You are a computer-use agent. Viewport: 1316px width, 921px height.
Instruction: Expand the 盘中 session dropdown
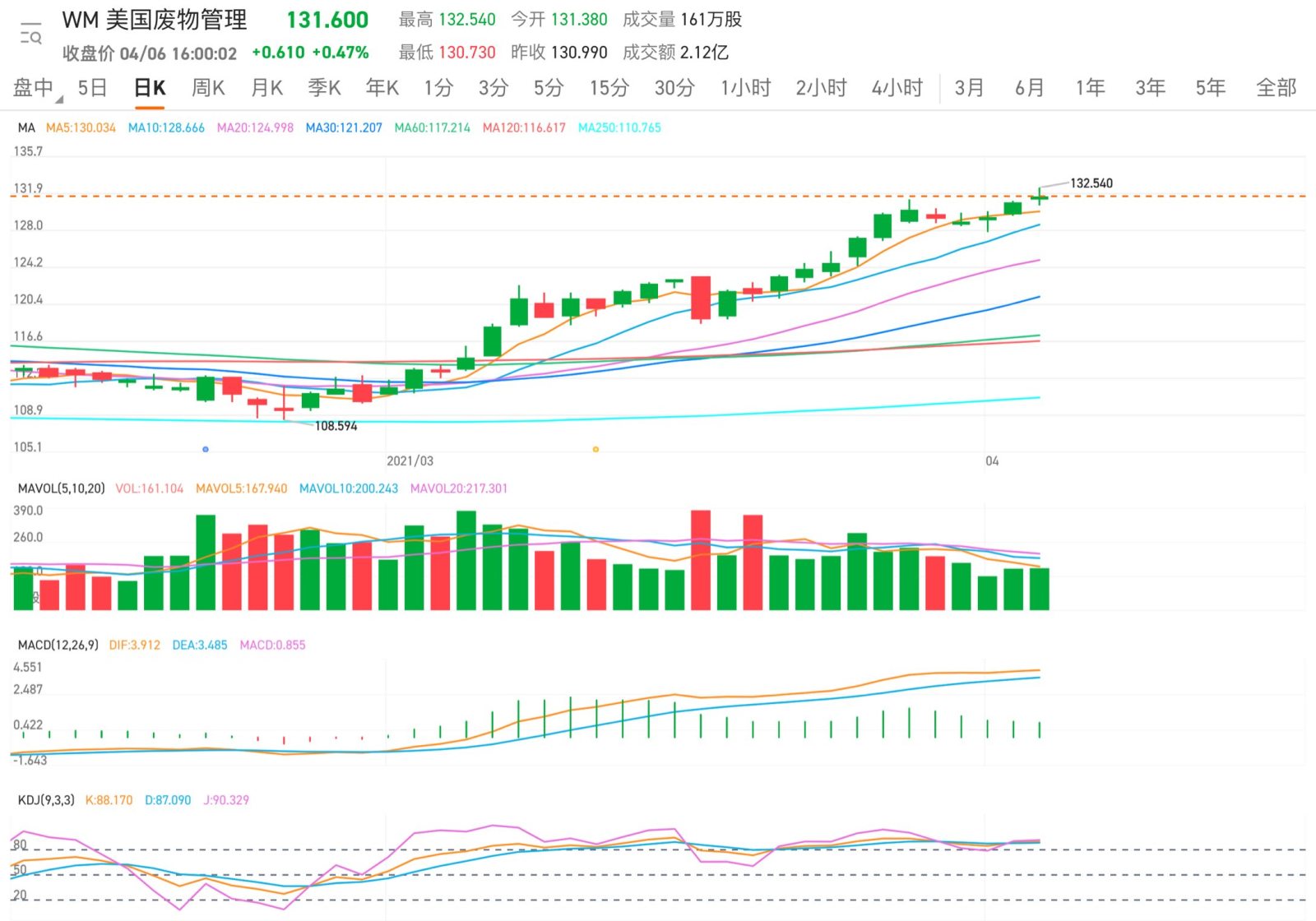point(37,88)
